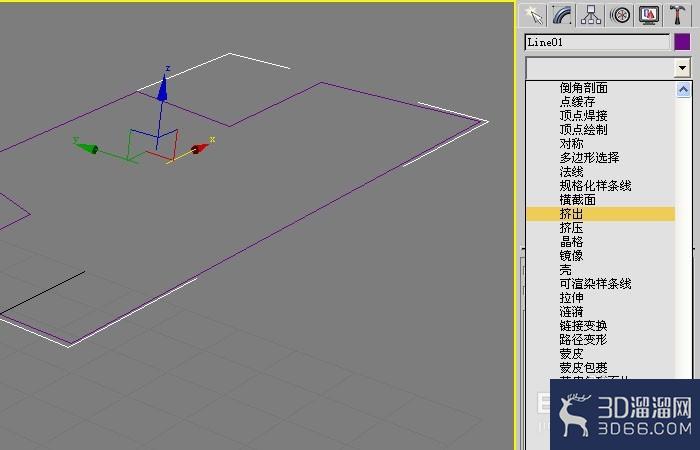Click the modifier list scroll-up arrow
The image size is (700, 450).
(x=683, y=90)
